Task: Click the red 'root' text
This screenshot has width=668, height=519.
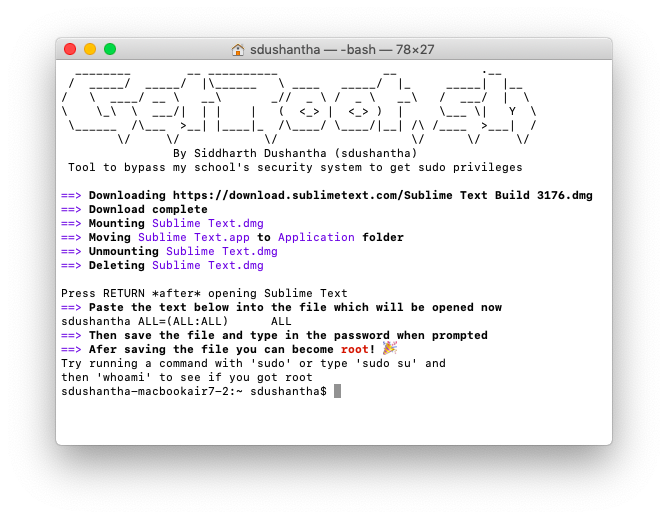Action: pyautogui.click(x=354, y=349)
